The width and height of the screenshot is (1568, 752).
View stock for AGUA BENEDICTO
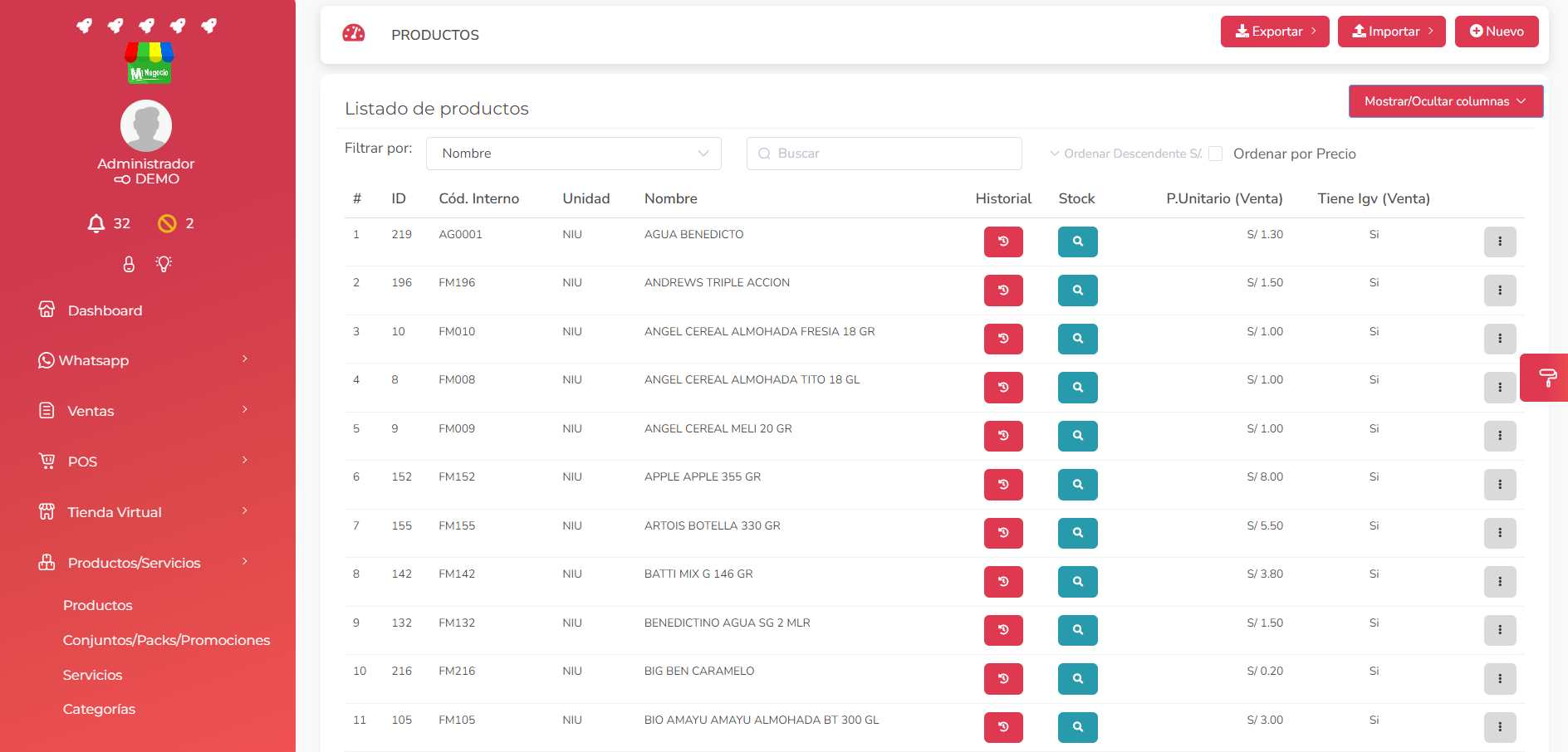(1077, 242)
